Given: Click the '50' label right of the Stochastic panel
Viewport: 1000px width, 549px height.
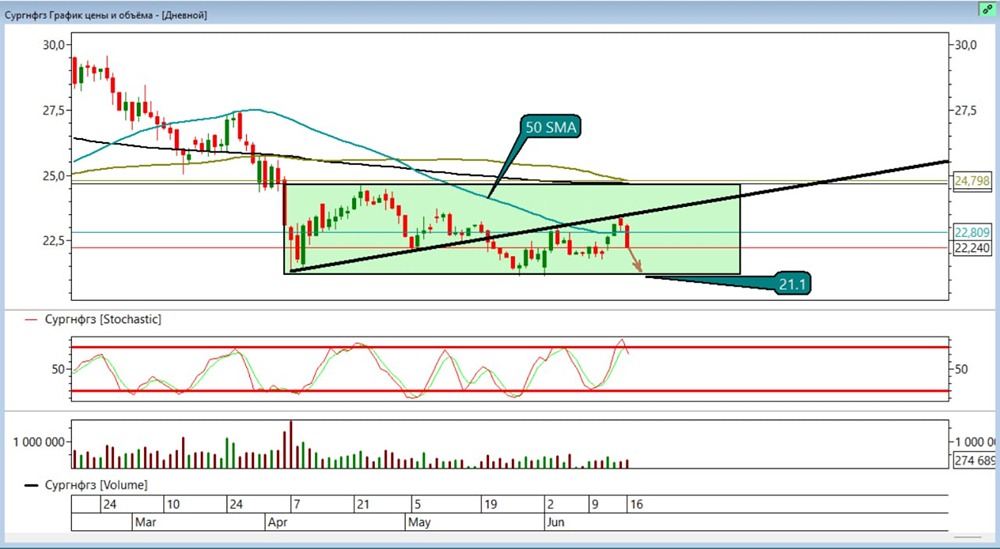Looking at the screenshot, I should coord(961,369).
